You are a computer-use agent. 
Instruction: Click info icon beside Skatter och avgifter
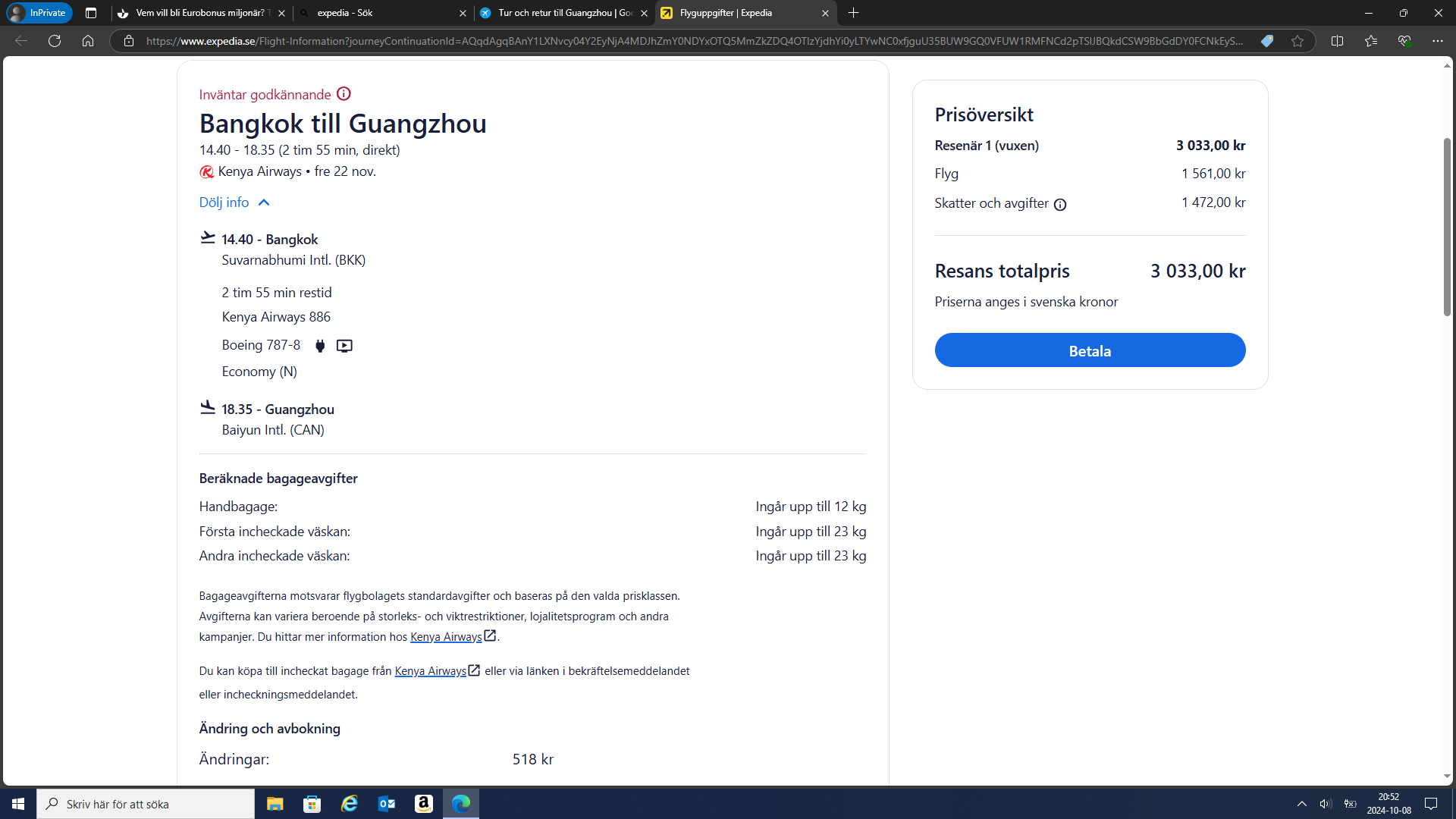click(x=1060, y=204)
